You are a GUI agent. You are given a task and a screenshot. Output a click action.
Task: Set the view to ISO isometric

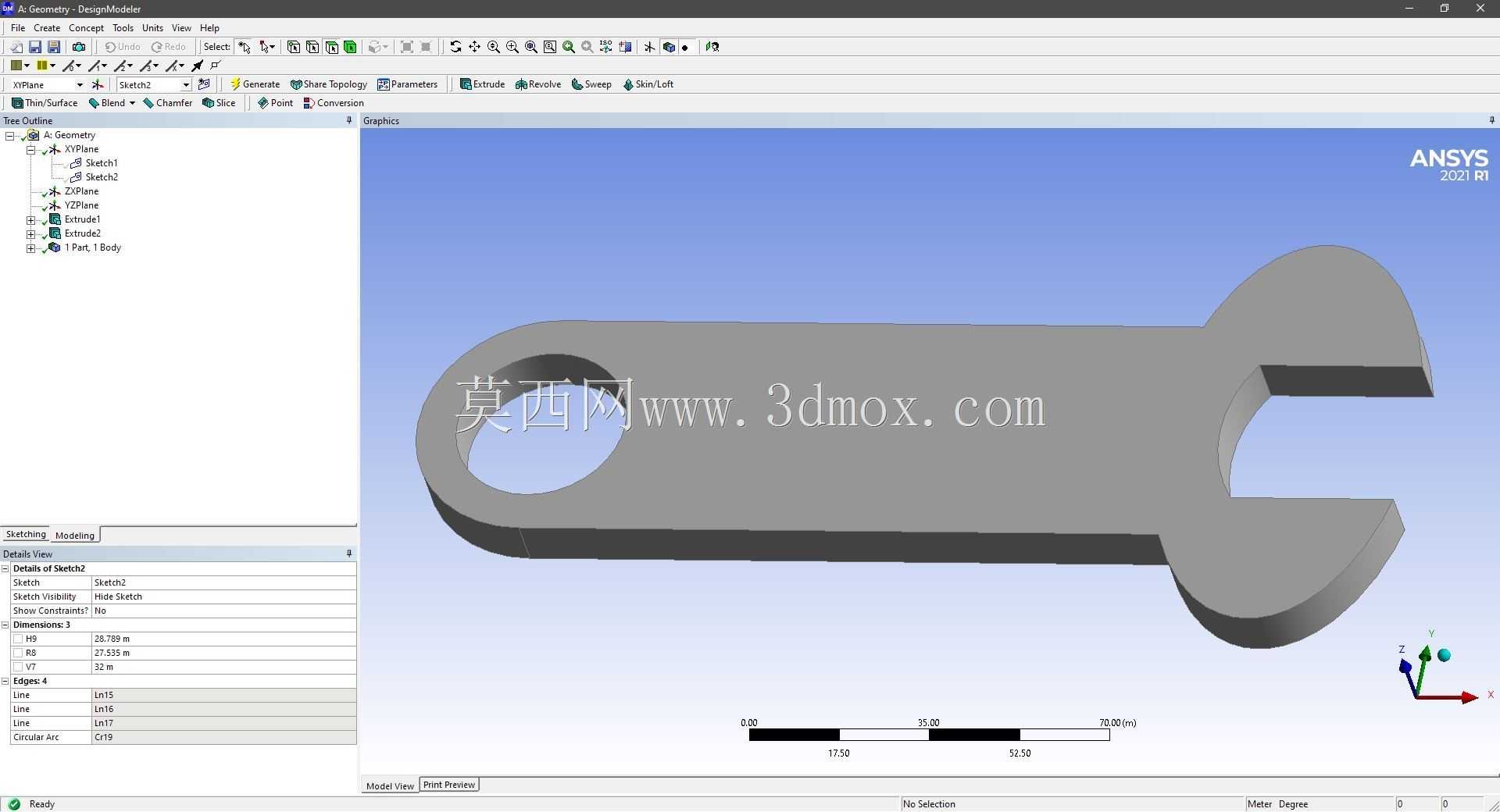[x=606, y=47]
